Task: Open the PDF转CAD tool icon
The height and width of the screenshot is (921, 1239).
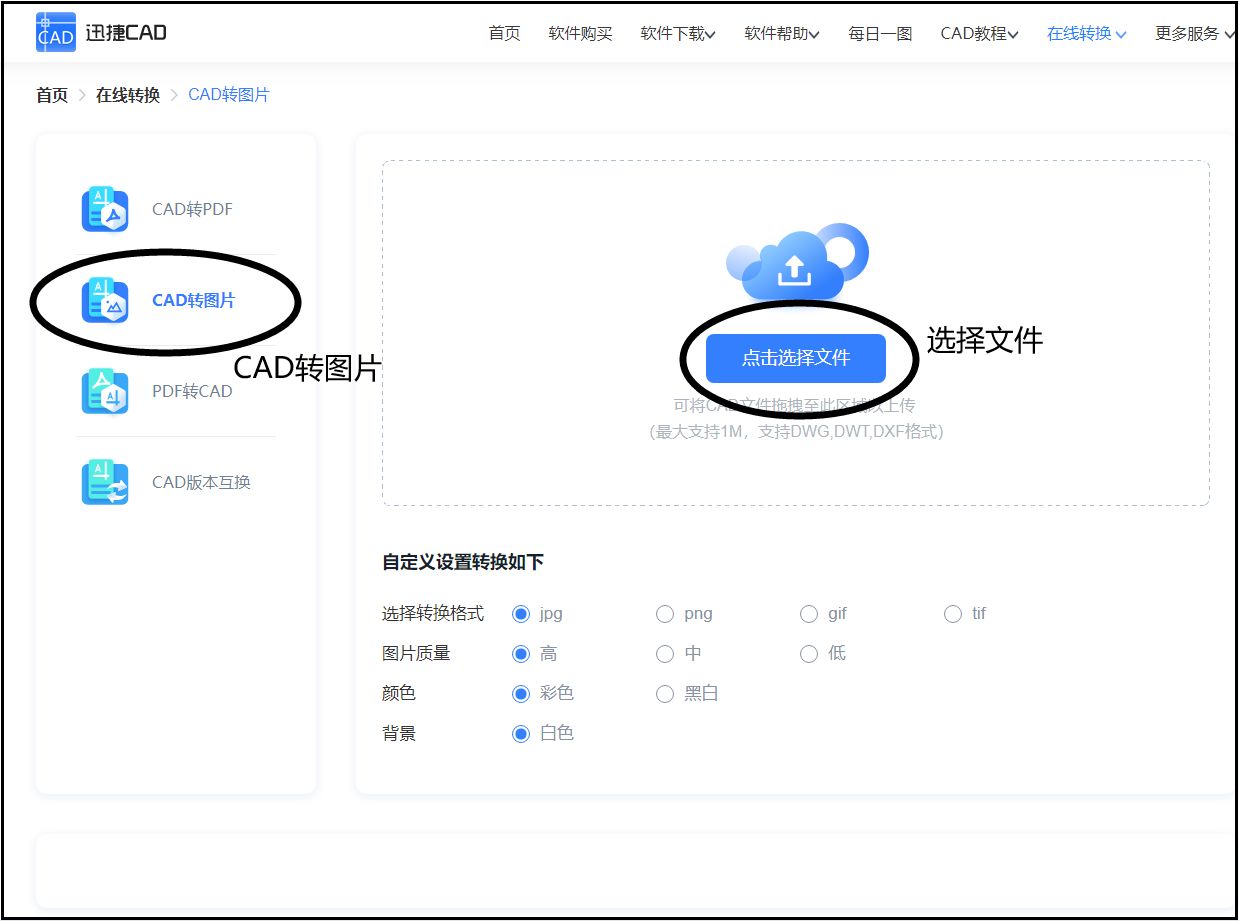Action: pyautogui.click(x=104, y=391)
